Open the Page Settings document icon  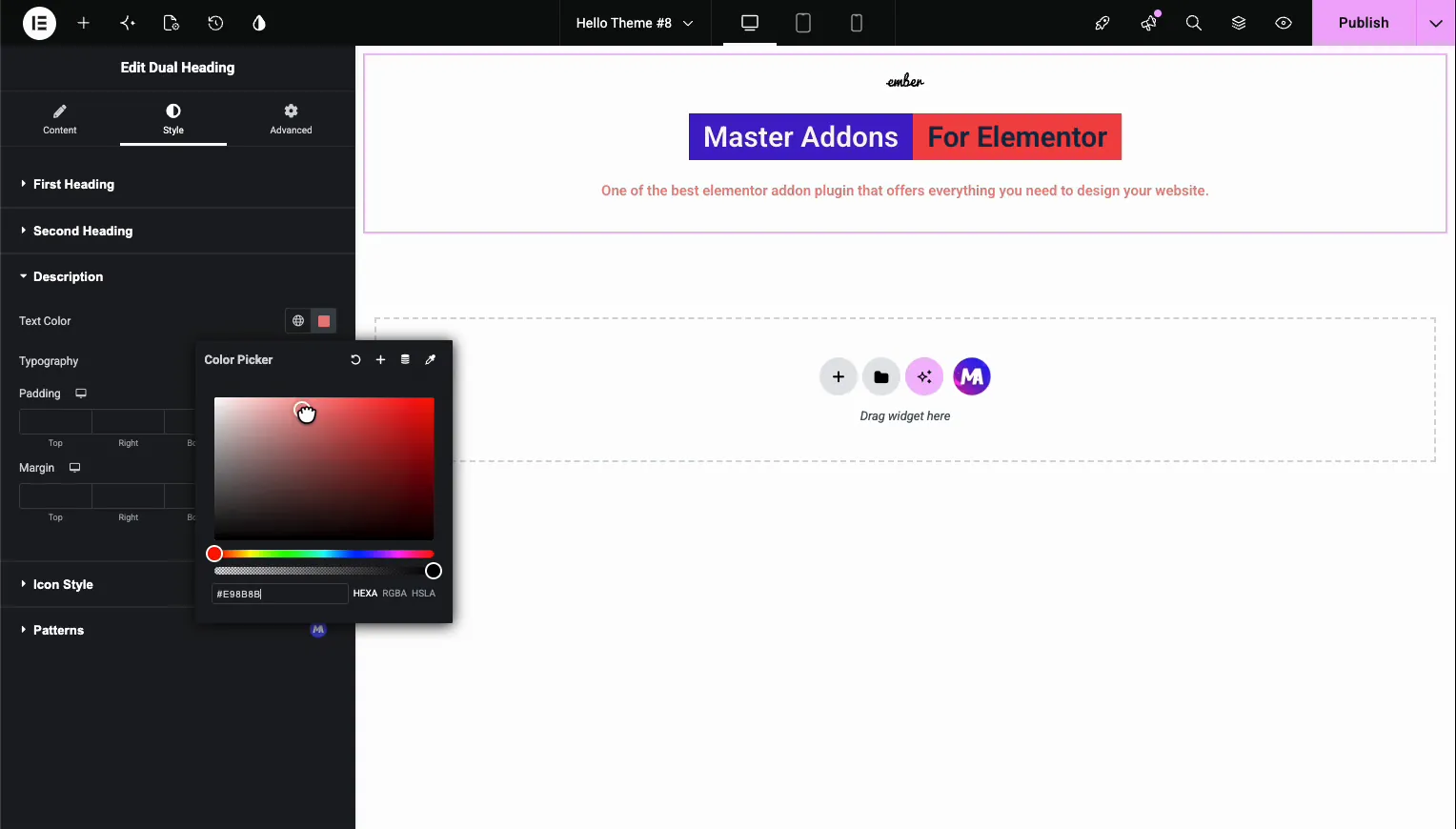[172, 23]
